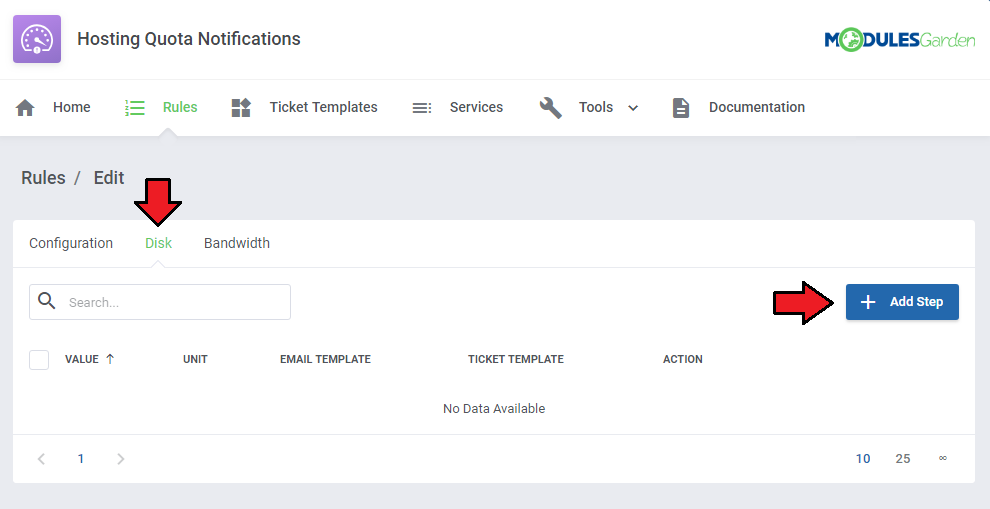Click the EMAIL TEMPLATE column header

tap(325, 359)
